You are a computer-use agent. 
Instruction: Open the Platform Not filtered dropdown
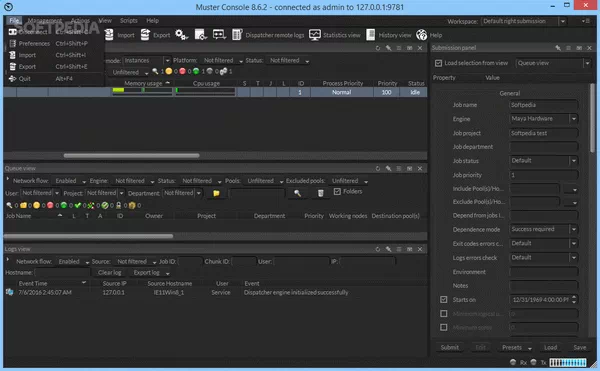click(222, 60)
